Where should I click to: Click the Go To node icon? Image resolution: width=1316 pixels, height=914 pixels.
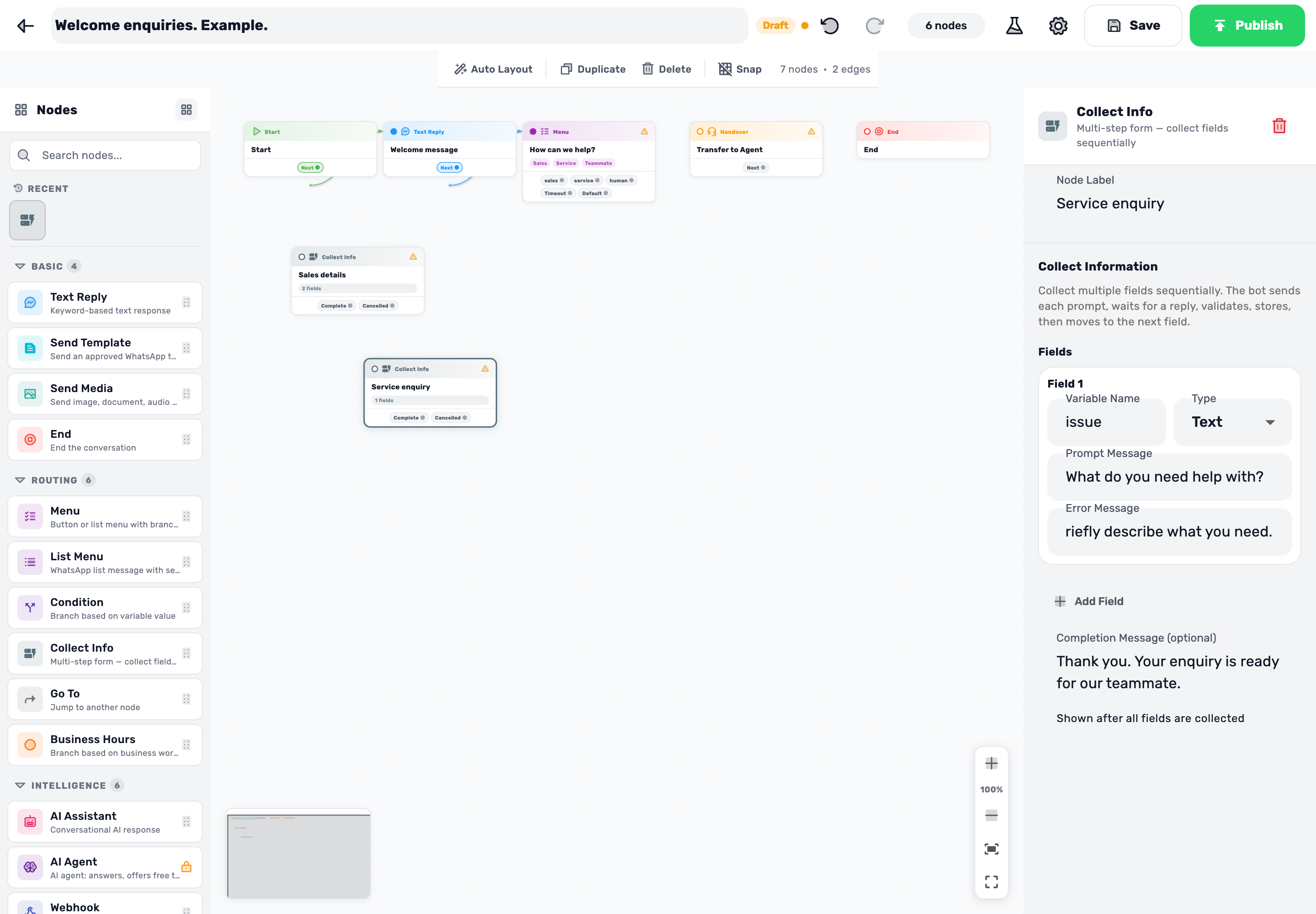pos(30,699)
